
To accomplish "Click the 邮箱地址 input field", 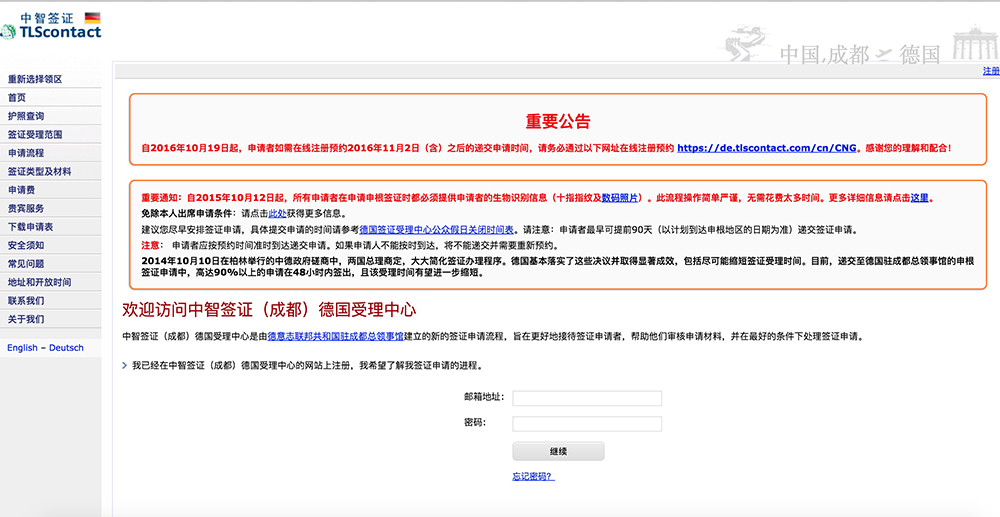I will click(587, 398).
